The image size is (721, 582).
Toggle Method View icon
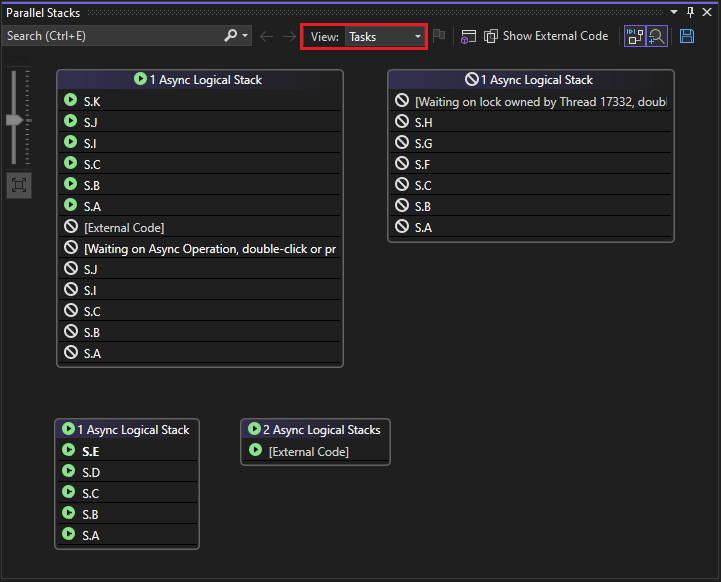(468, 36)
